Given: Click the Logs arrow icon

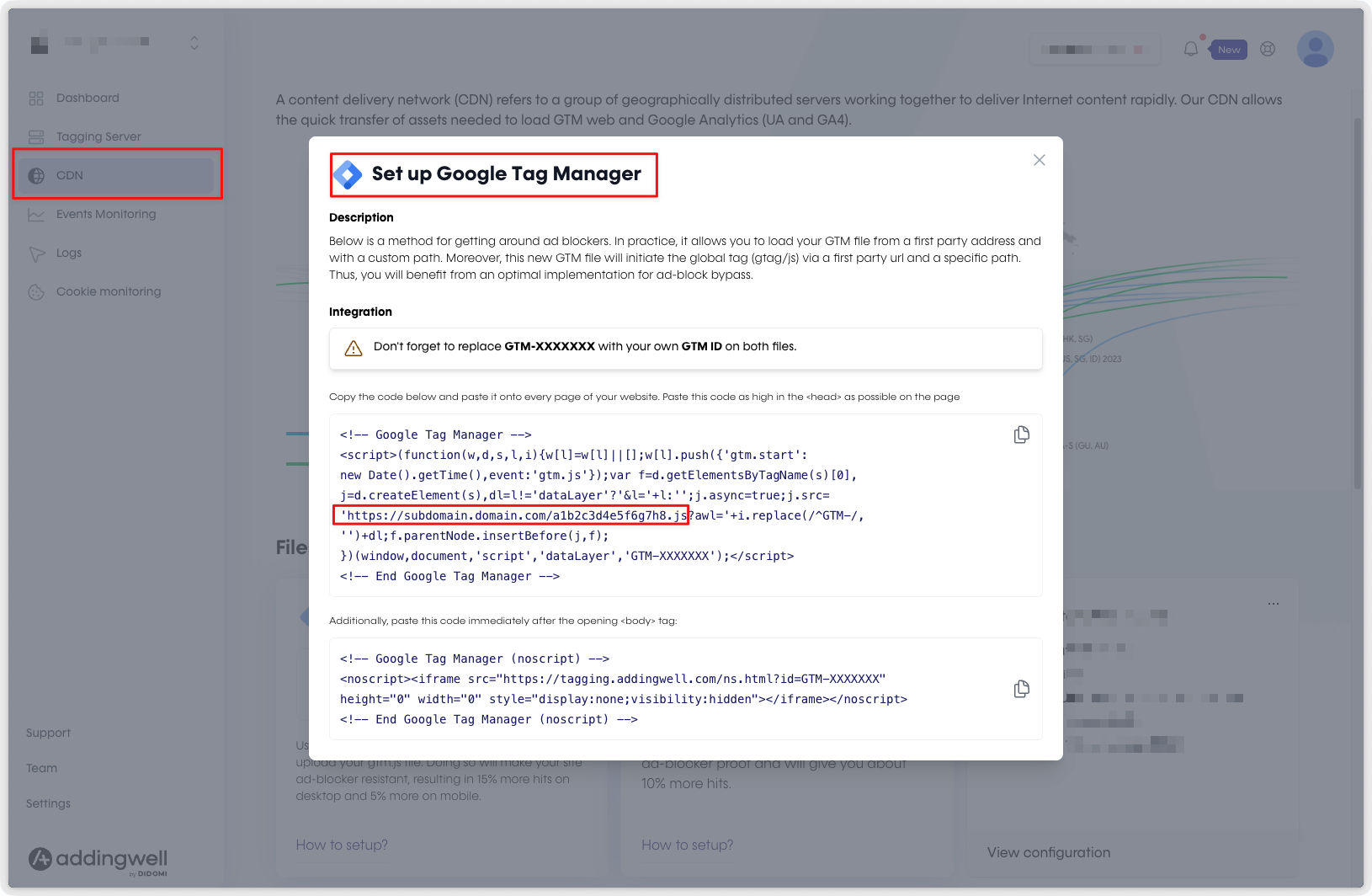Looking at the screenshot, I should click(36, 253).
